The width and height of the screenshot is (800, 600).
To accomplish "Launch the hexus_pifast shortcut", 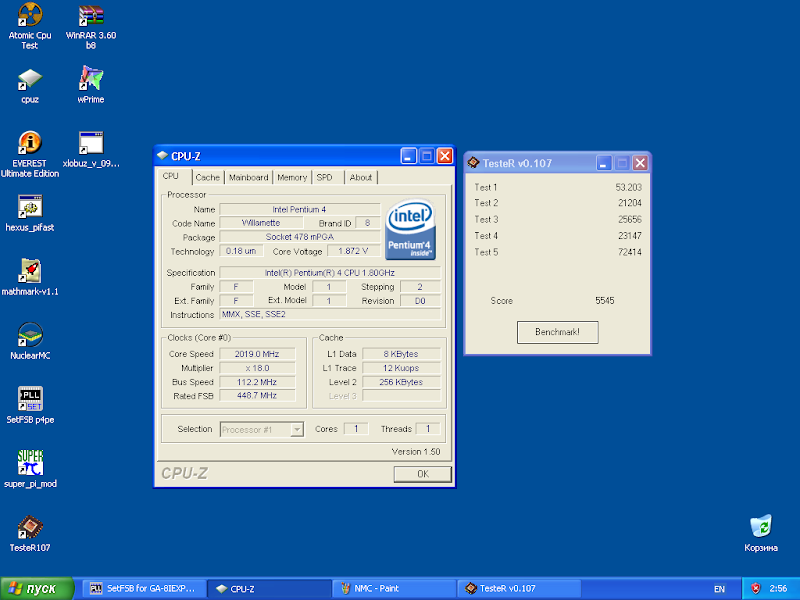I will coord(29,207).
